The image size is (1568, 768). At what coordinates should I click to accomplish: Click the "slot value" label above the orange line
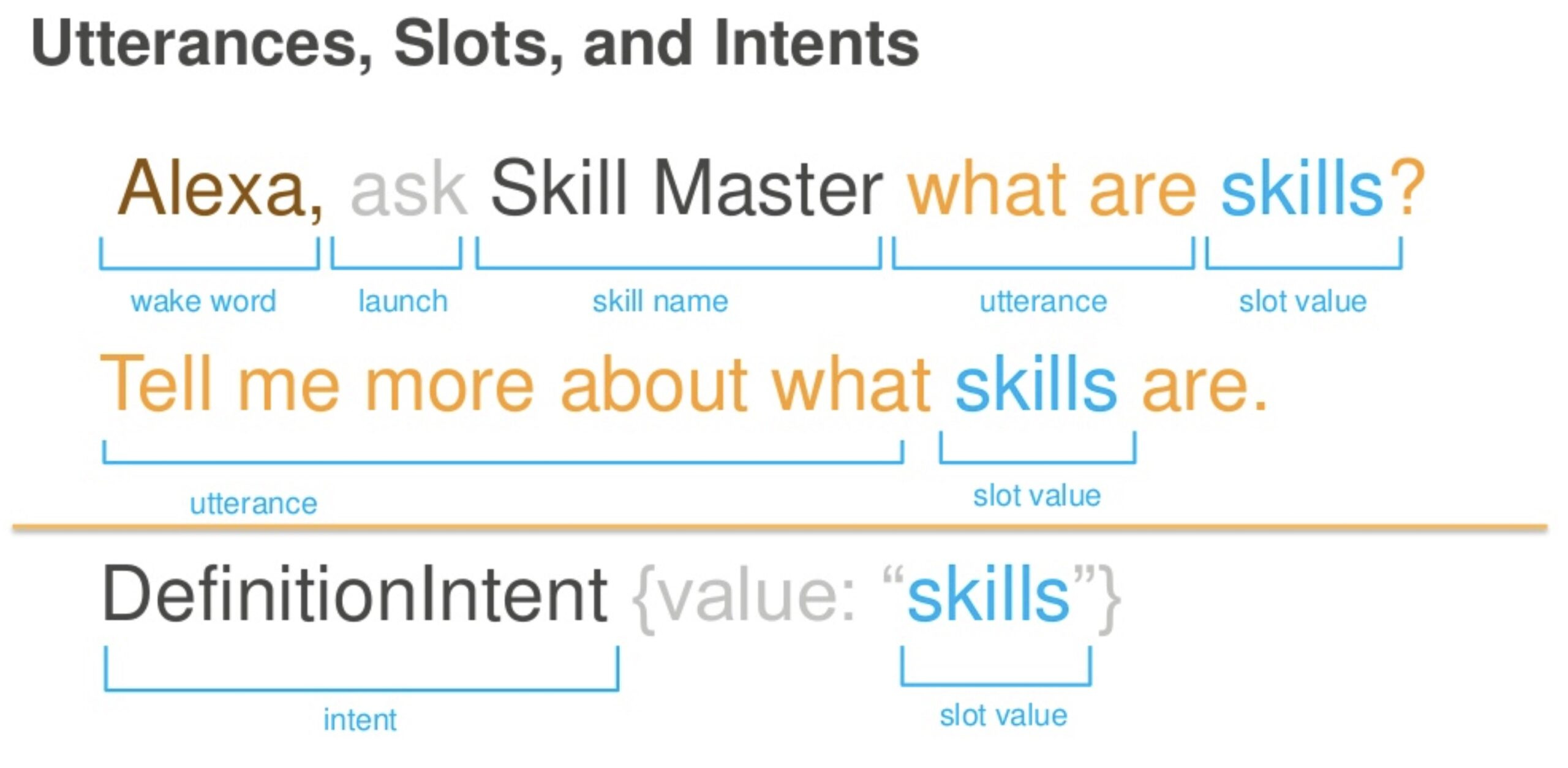[1037, 495]
